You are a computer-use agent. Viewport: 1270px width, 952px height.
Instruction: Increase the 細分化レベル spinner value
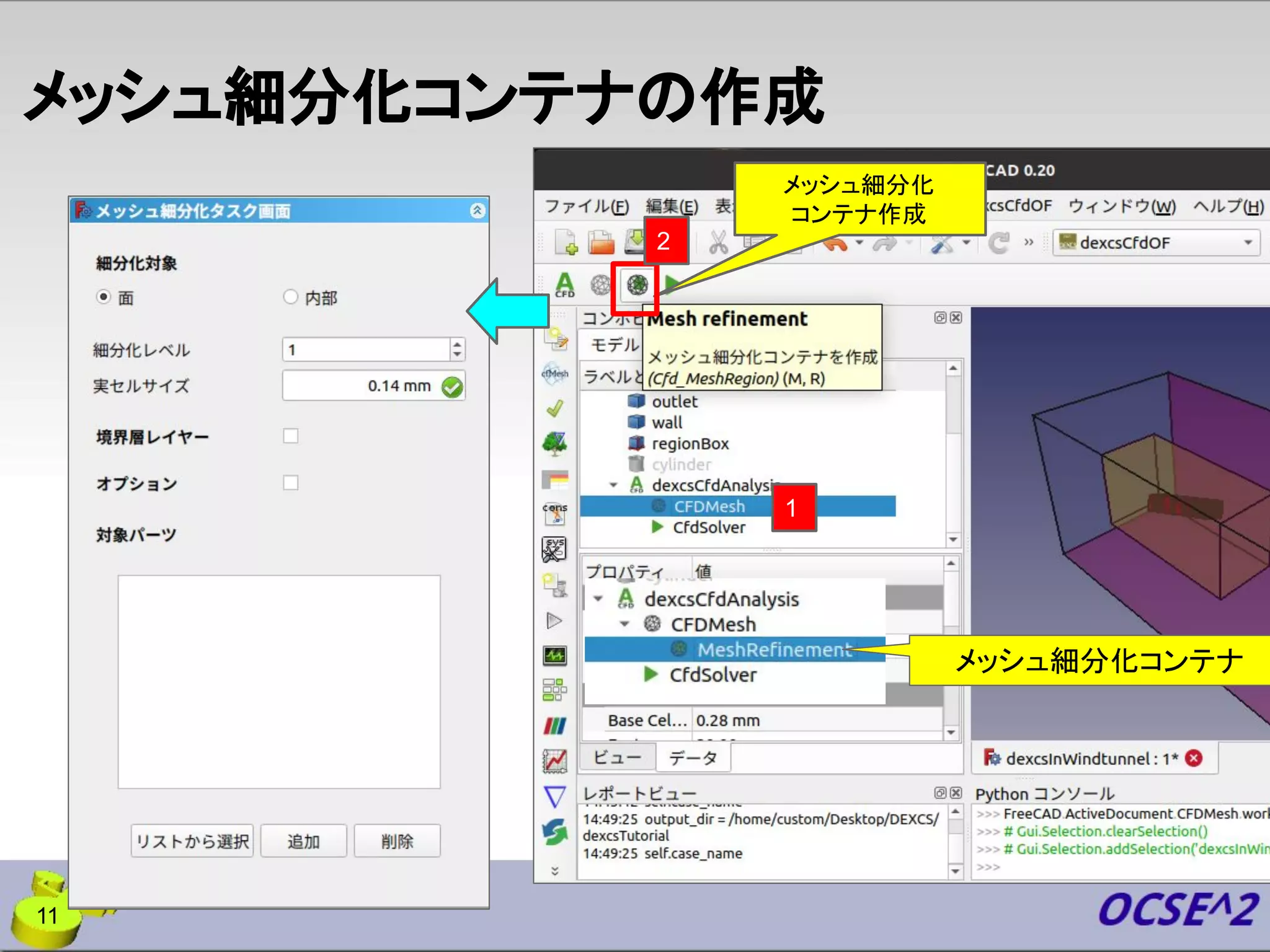click(x=457, y=344)
